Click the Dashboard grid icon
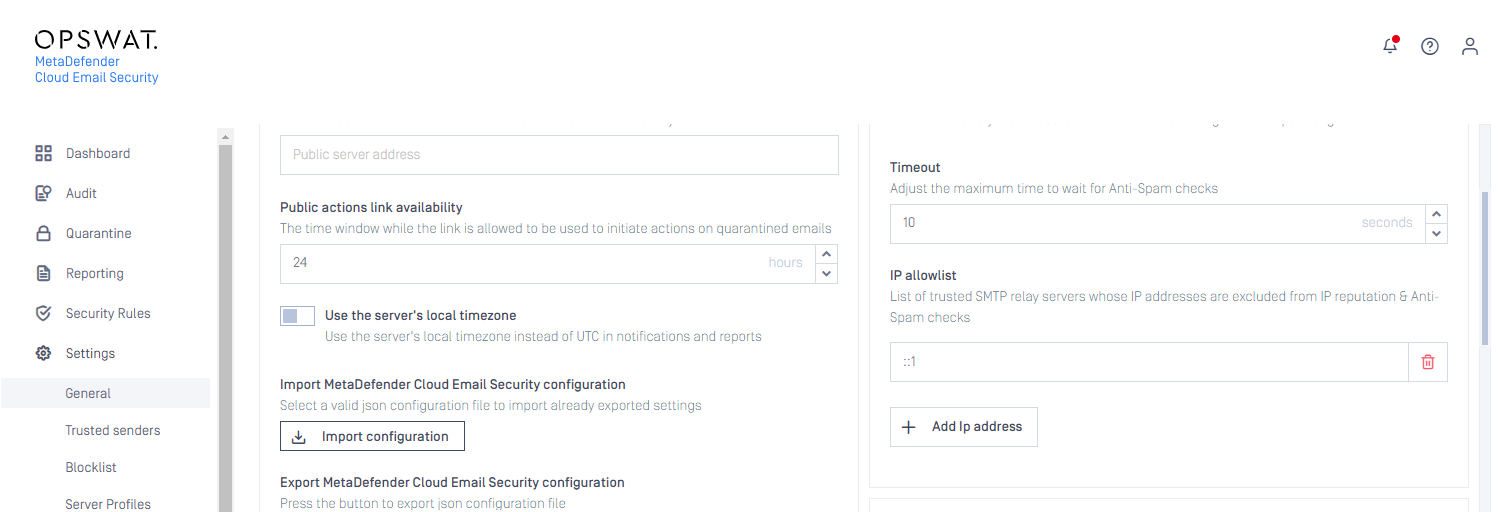This screenshot has width=1508, height=512. pyautogui.click(x=43, y=153)
